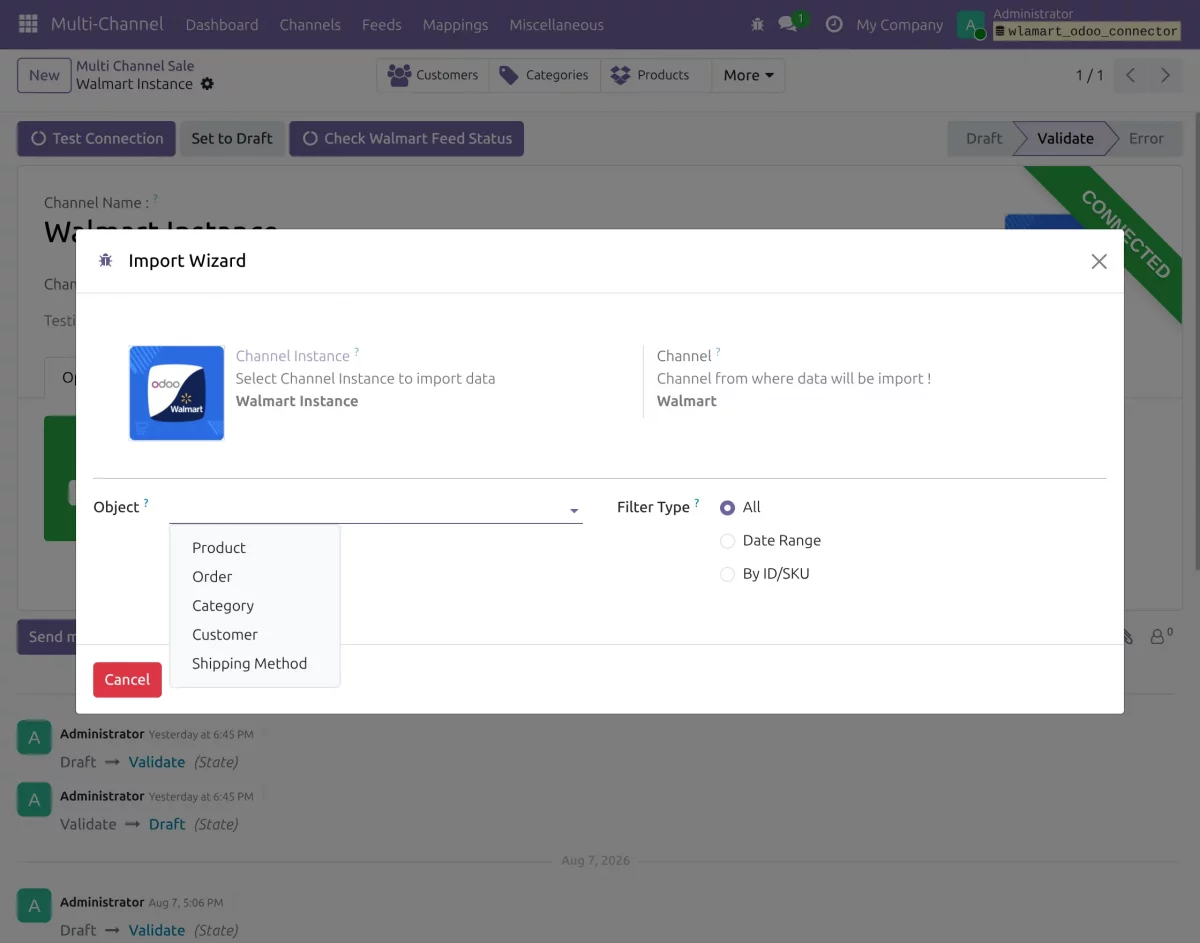The image size is (1200, 943).
Task: Click the Walmart Odoo channel logo image
Action: [x=177, y=393]
